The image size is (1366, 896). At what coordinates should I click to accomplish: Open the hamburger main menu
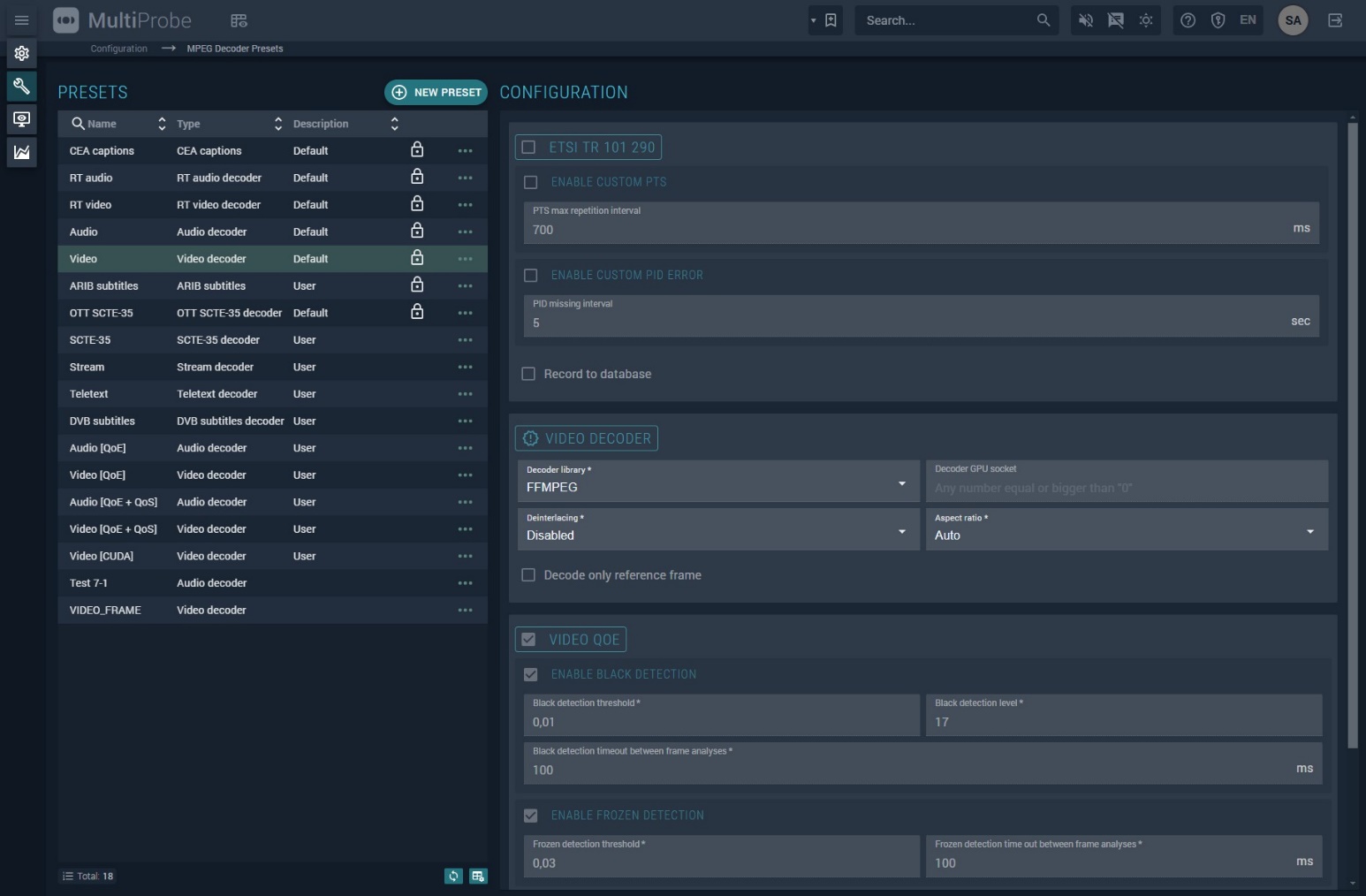click(21, 20)
